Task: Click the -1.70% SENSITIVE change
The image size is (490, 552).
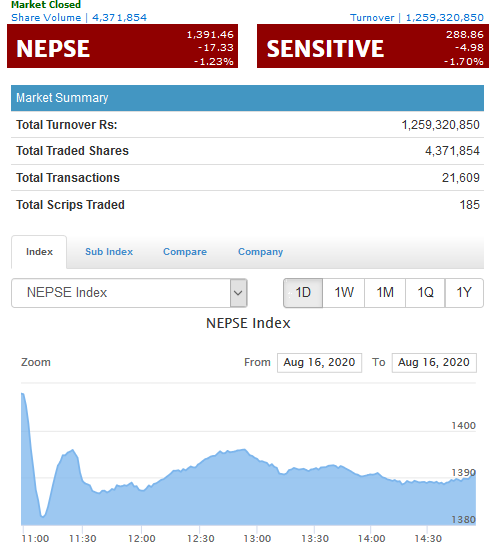Action: pyautogui.click(x=464, y=62)
